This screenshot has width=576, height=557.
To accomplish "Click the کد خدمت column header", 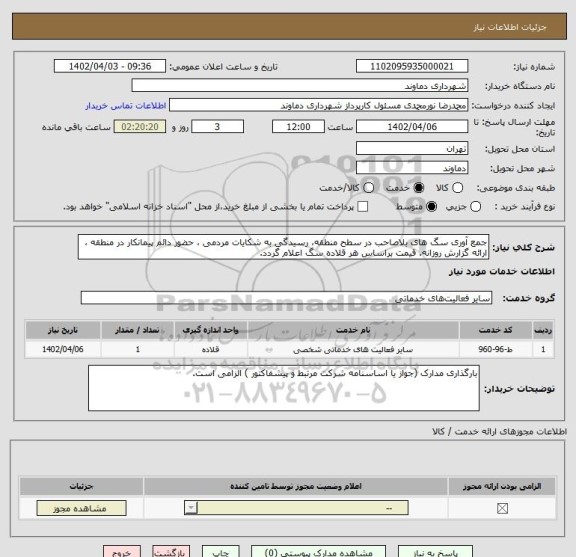I will point(496,330).
